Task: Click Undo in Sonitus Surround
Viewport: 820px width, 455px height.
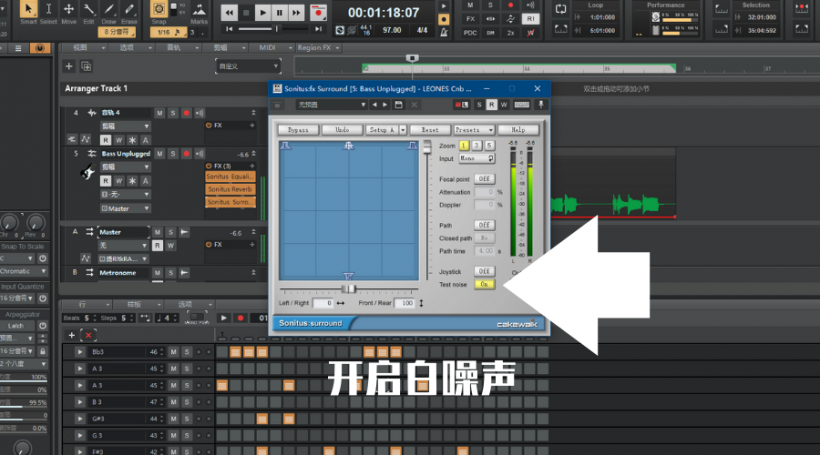Action: [x=342, y=130]
